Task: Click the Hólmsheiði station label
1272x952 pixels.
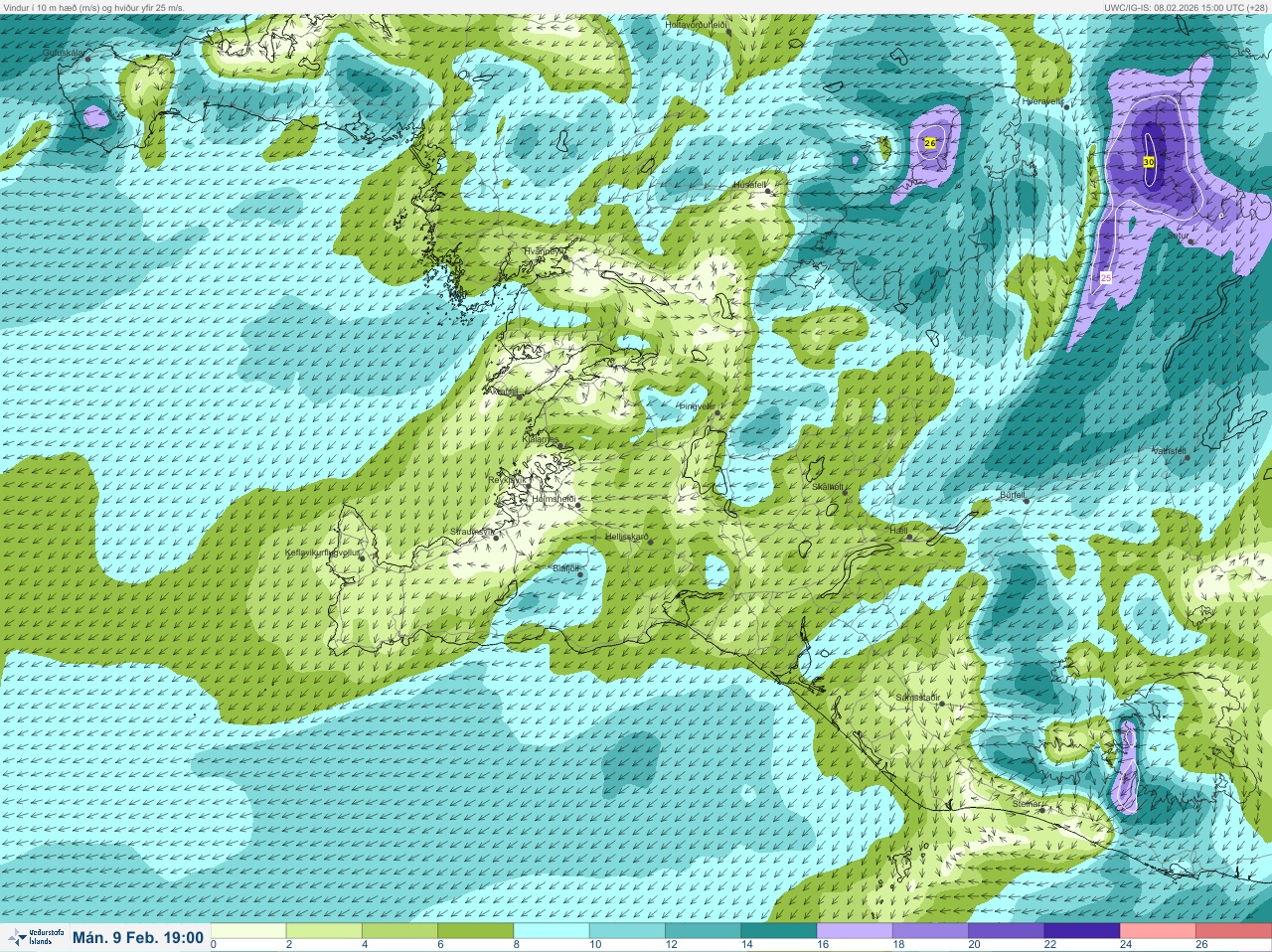Action: coord(554,499)
